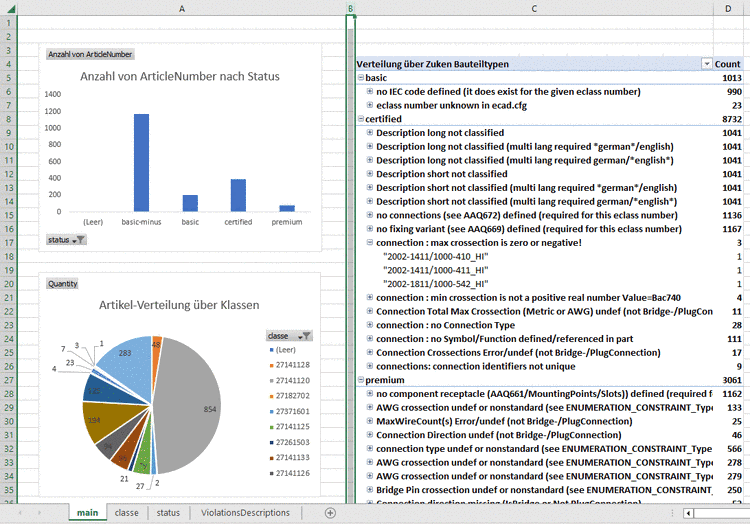The height and width of the screenshot is (524, 750).
Task: Expand 'no Symbol/Function defined/referenced' row
Action: coord(370,338)
